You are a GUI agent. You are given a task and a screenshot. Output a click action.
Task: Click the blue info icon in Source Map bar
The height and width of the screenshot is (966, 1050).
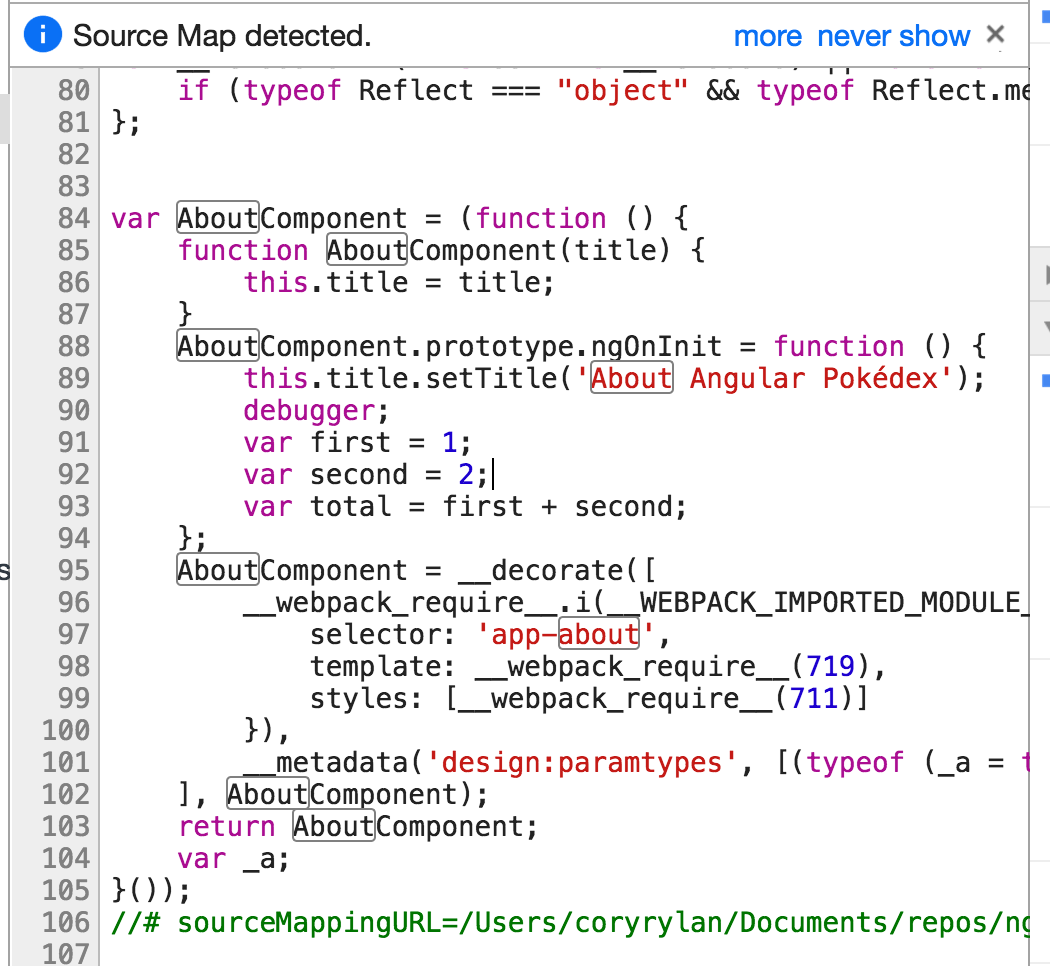[43, 34]
